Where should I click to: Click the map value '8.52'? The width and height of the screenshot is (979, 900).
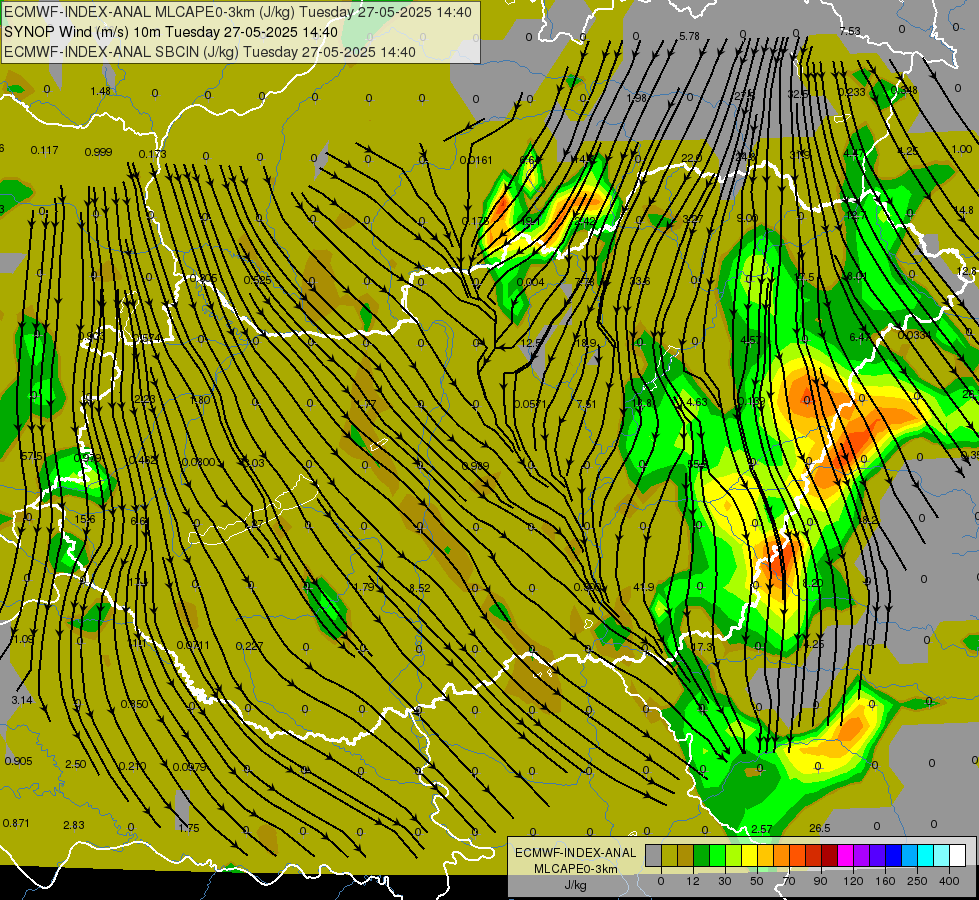pos(420,588)
